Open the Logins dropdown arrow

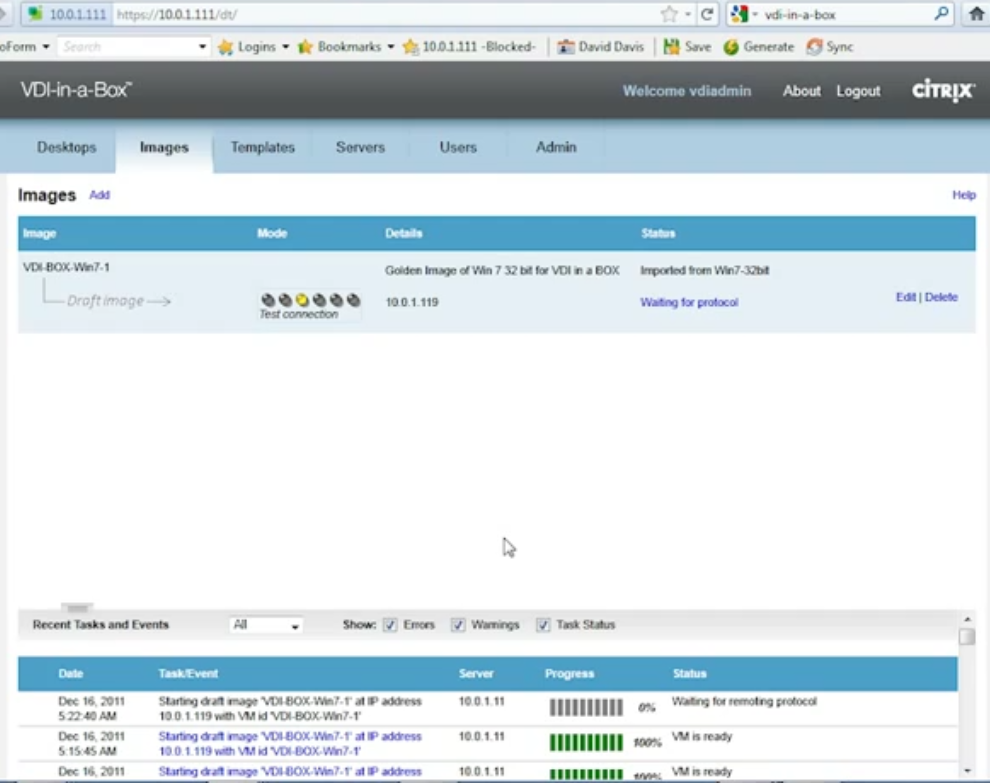(x=285, y=47)
